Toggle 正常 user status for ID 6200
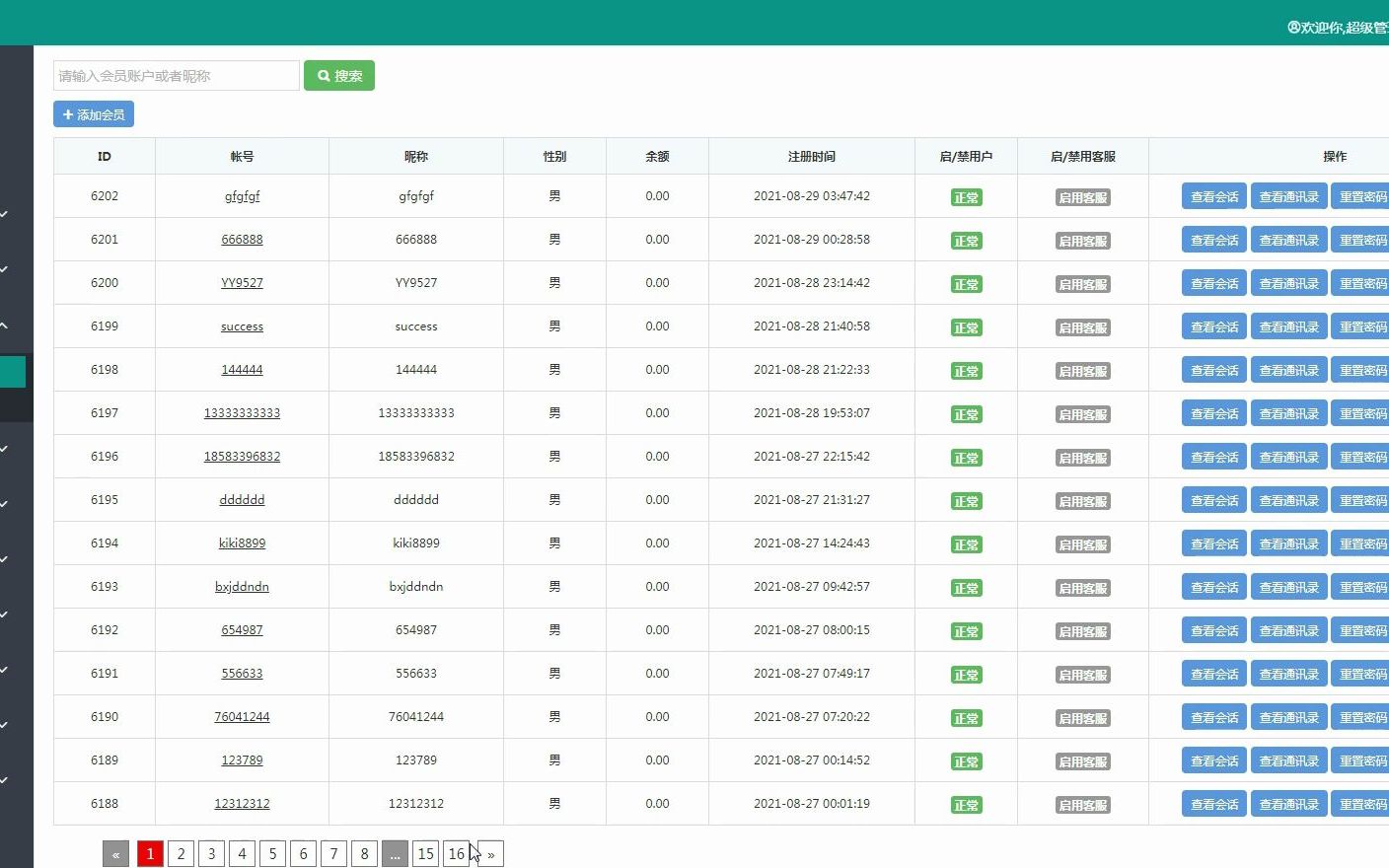Image resolution: width=1389 pixels, height=868 pixels. [967, 284]
